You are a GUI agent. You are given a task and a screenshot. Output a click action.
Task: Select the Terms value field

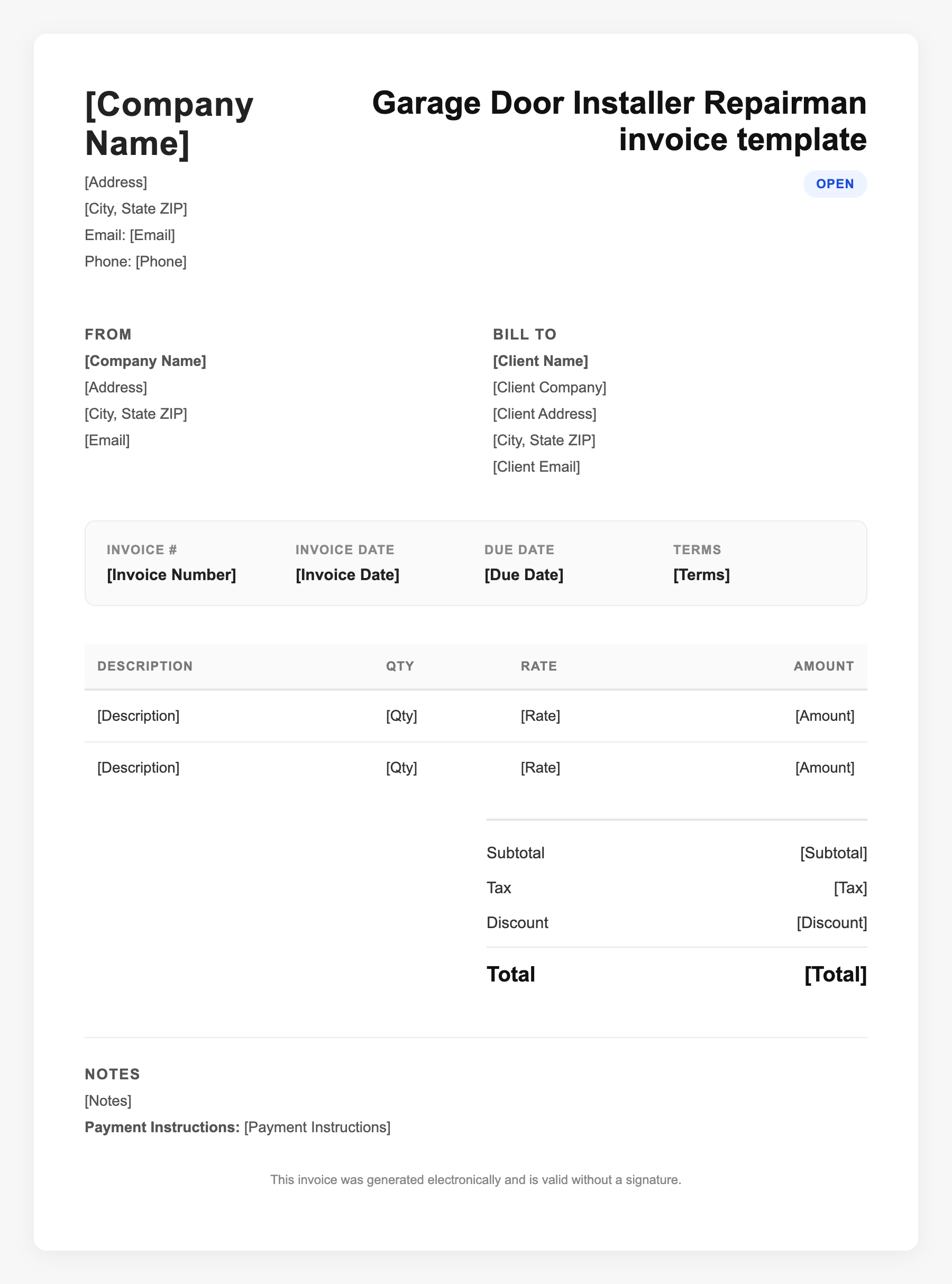(701, 575)
